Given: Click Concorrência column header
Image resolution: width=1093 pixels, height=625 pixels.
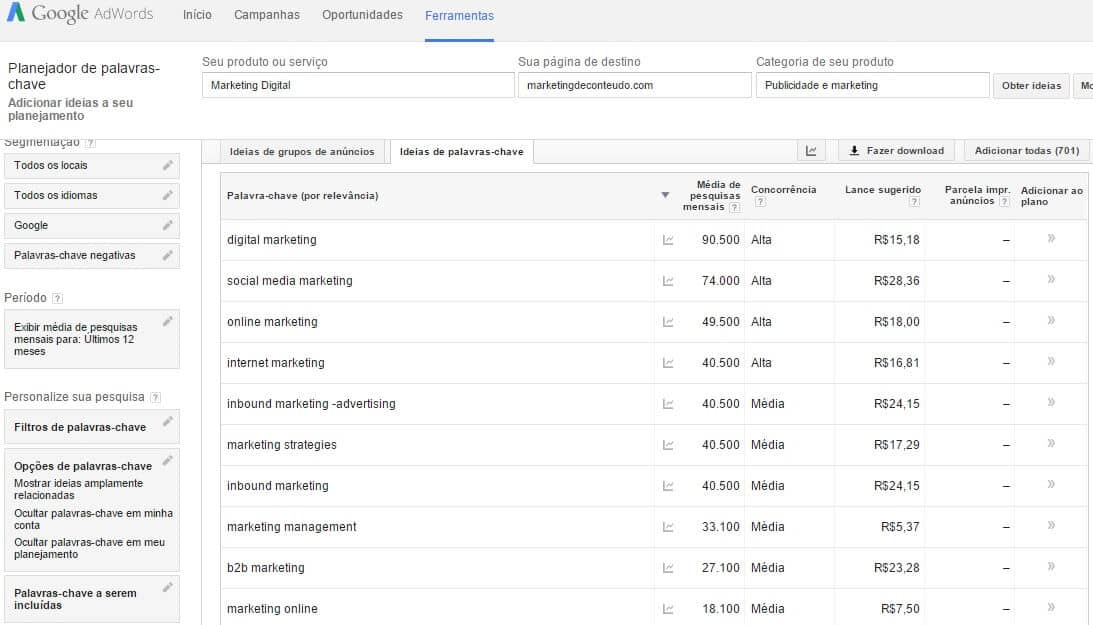Looking at the screenshot, I should coord(784,190).
